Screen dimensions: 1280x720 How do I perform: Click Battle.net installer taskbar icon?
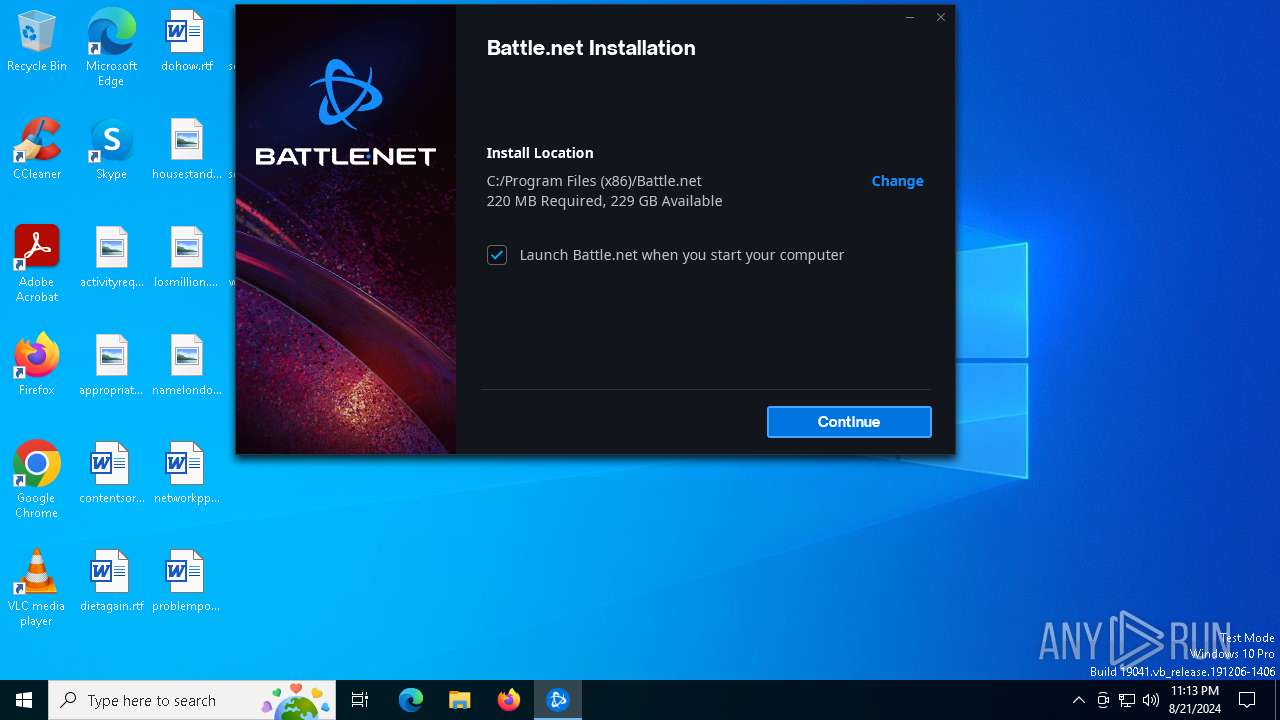pos(558,700)
